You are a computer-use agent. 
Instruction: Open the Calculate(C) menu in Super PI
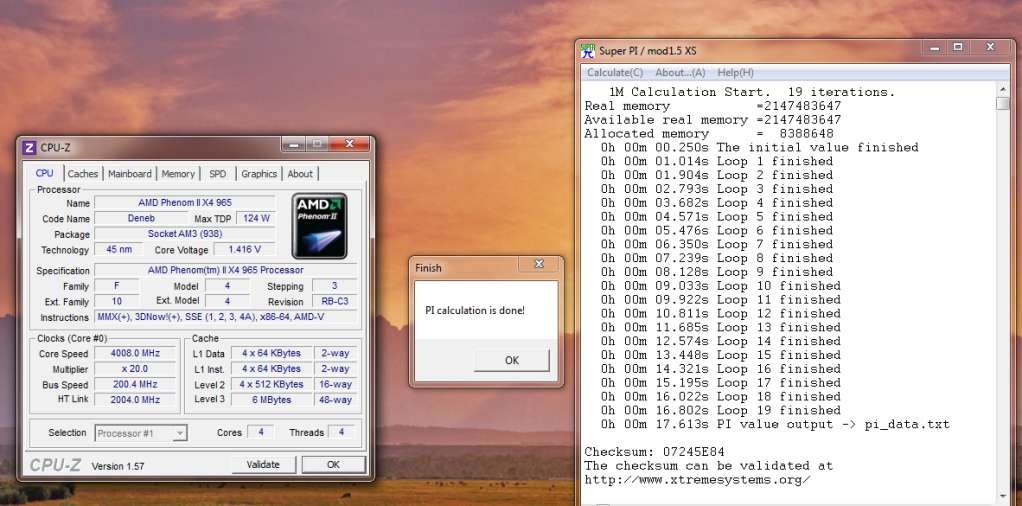(615, 72)
